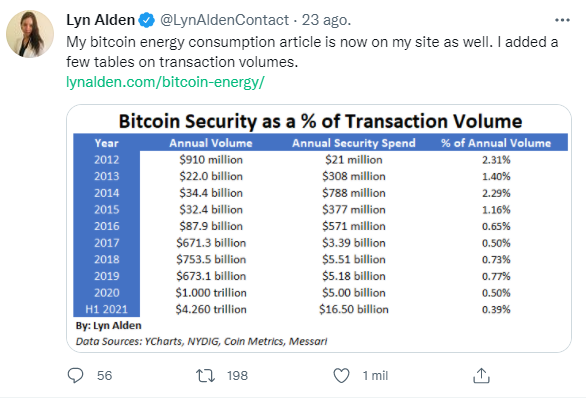Screen dimensions: 586x398
Task: Click the 'Annual Security Spend' column header
Action: tap(354, 143)
